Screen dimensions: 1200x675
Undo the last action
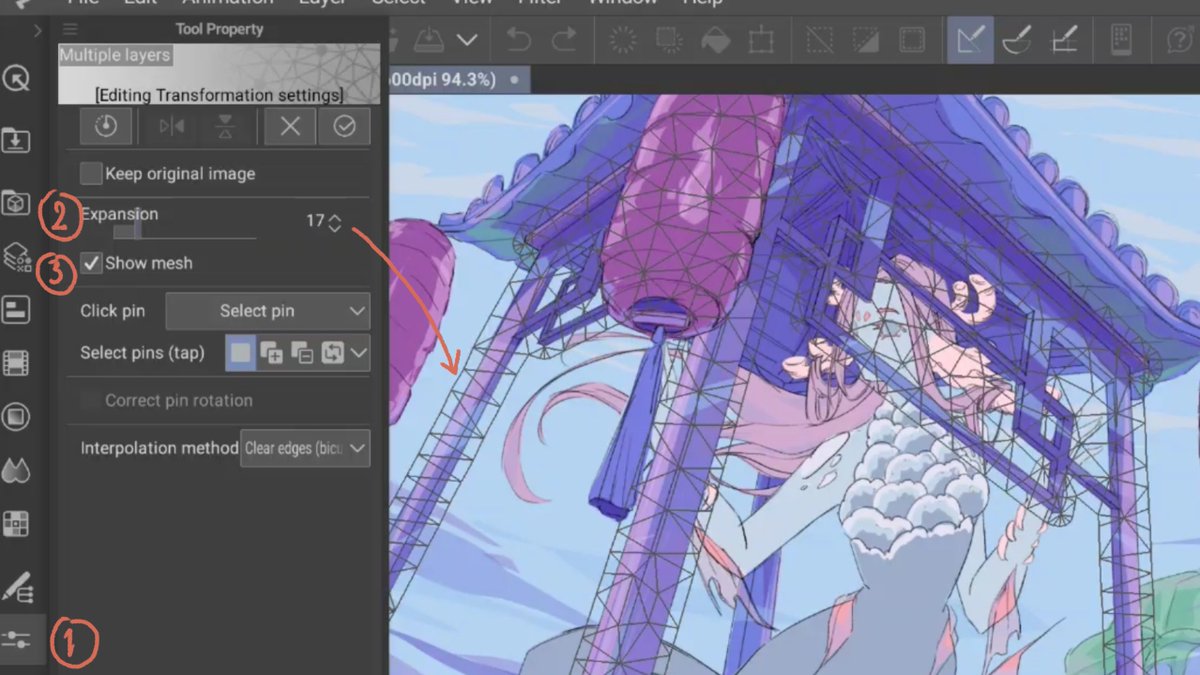518,40
